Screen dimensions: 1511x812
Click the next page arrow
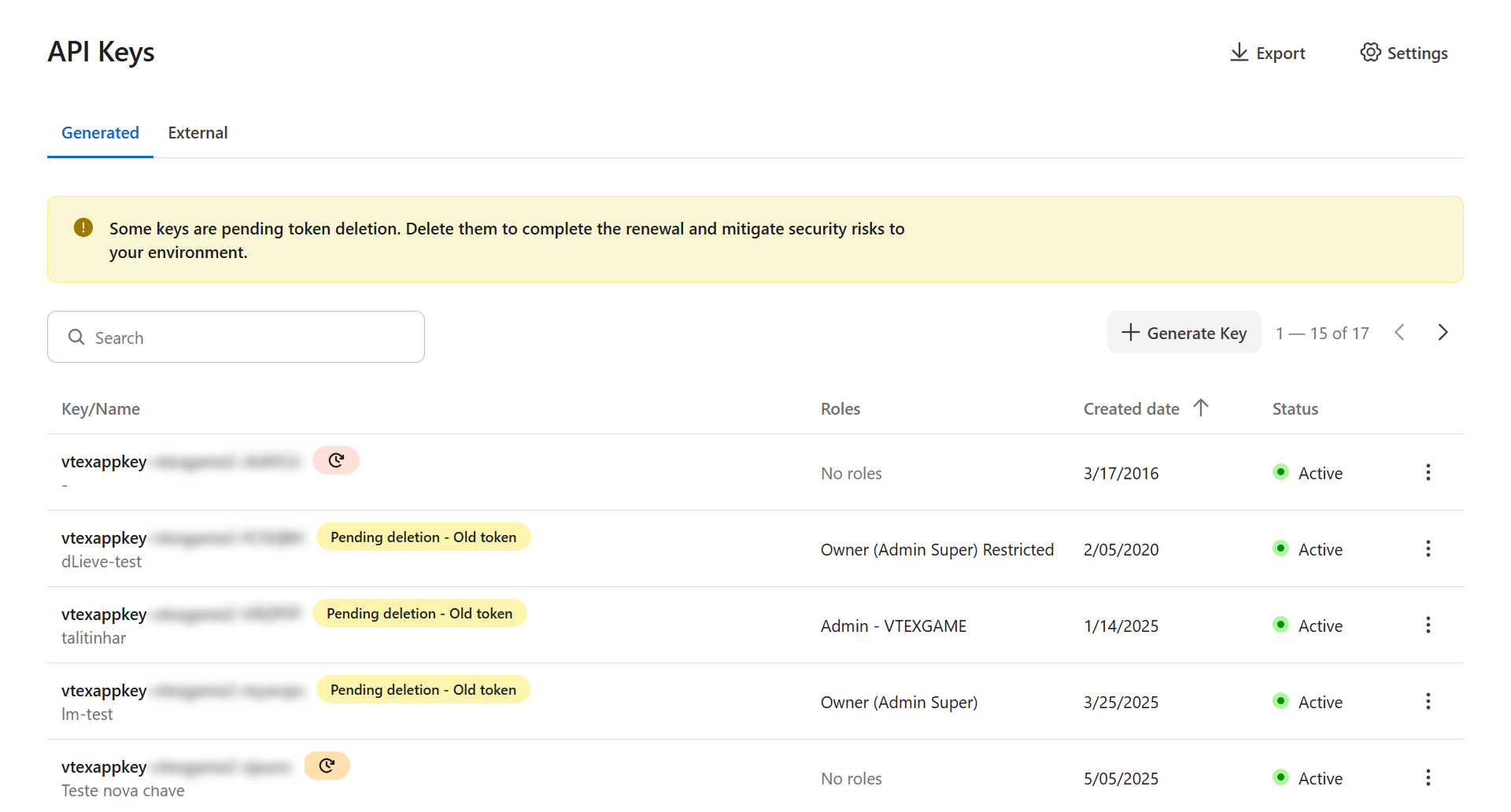point(1443,332)
